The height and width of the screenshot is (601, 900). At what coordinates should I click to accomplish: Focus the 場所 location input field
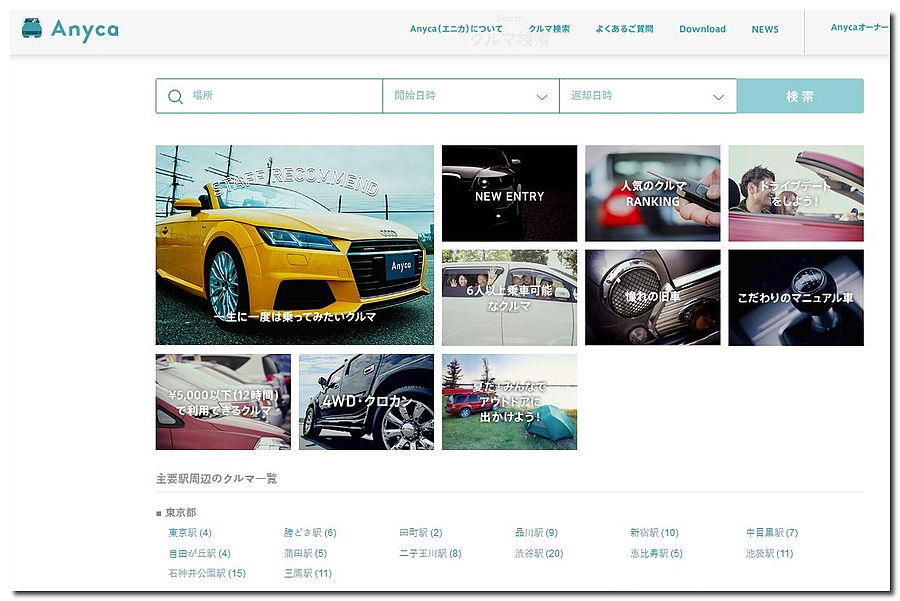[269, 96]
